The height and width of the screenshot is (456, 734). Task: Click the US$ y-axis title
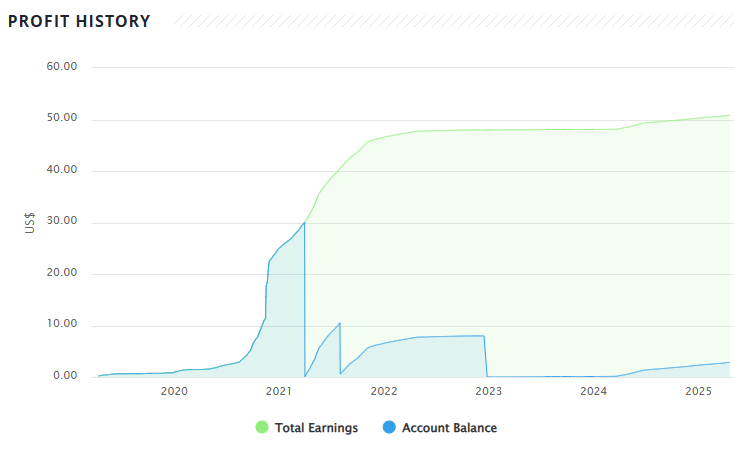click(30, 222)
